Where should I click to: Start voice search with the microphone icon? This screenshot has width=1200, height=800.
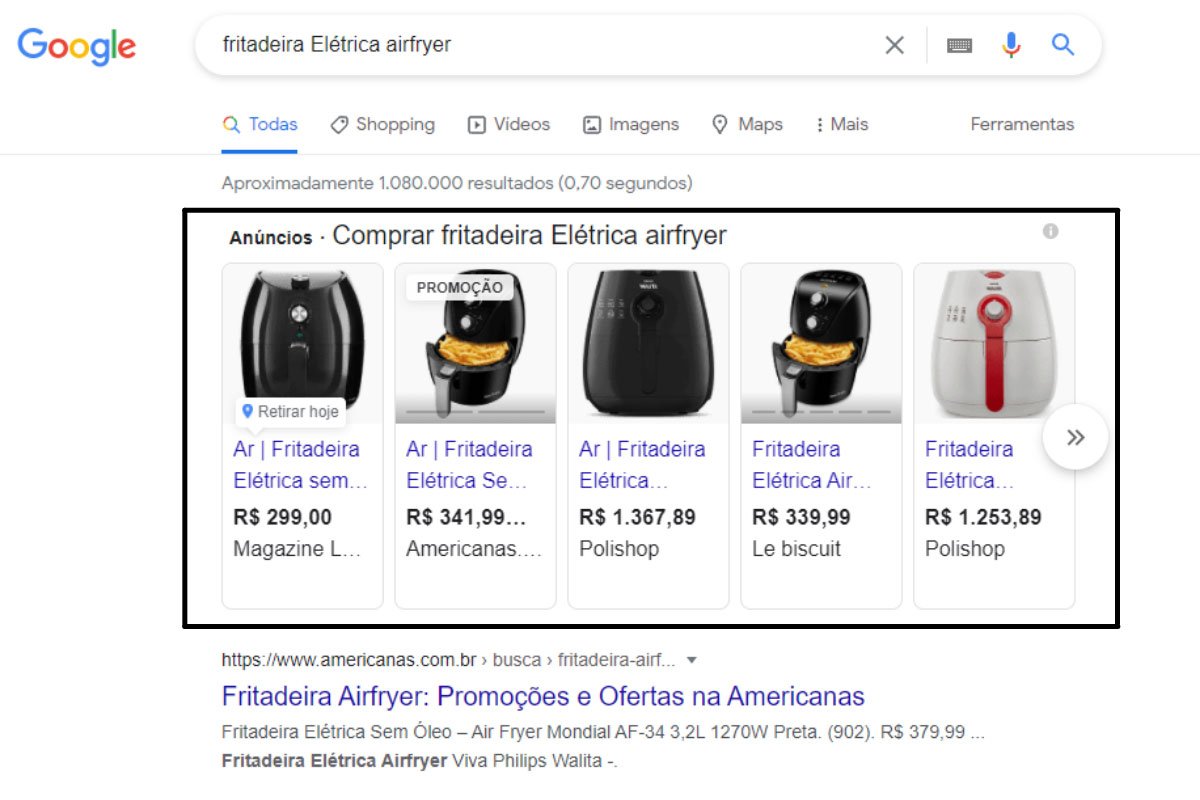pos(1011,45)
